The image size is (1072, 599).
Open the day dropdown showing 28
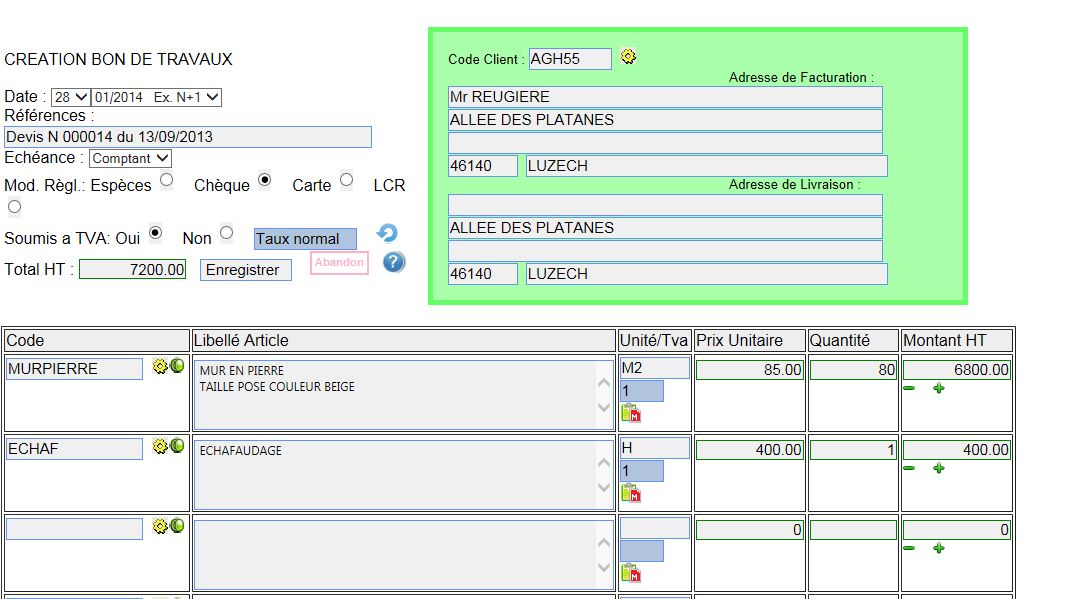pos(70,97)
